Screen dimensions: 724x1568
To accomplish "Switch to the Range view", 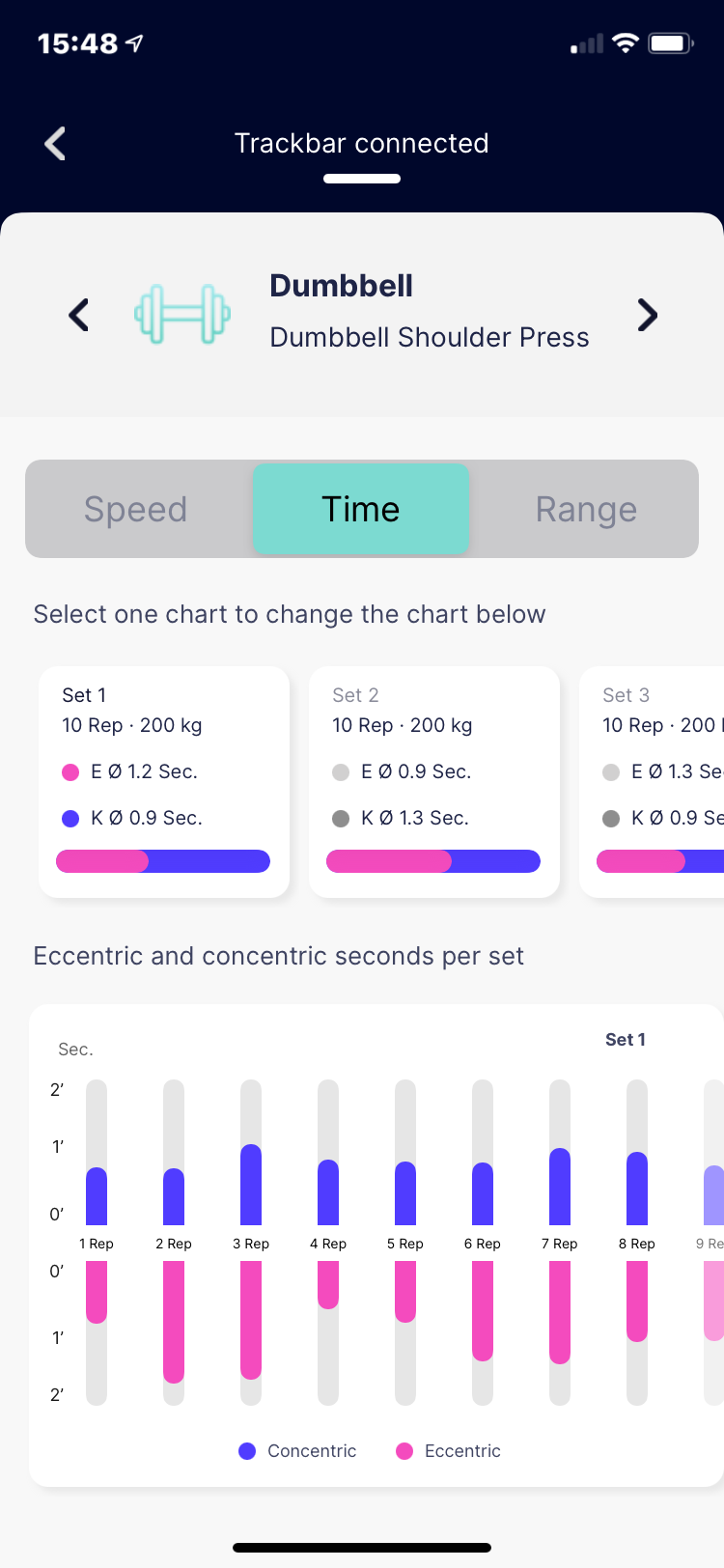I will coord(586,509).
